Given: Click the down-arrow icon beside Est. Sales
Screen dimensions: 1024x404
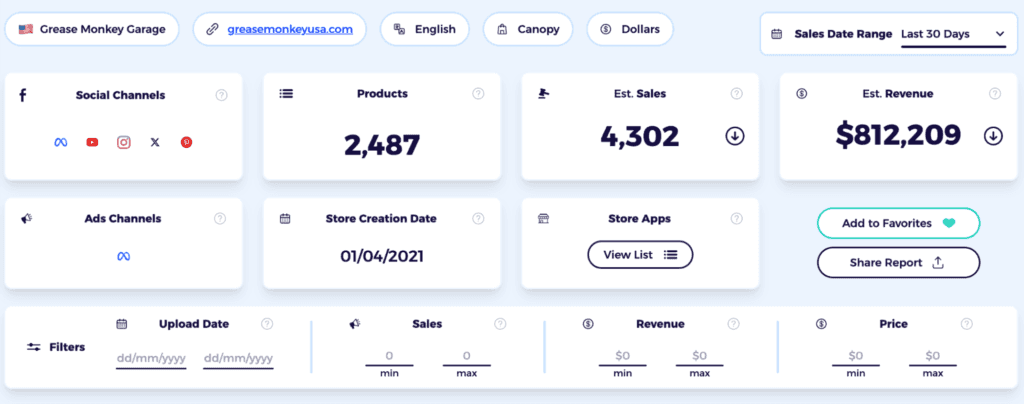Looking at the screenshot, I should 735,136.
